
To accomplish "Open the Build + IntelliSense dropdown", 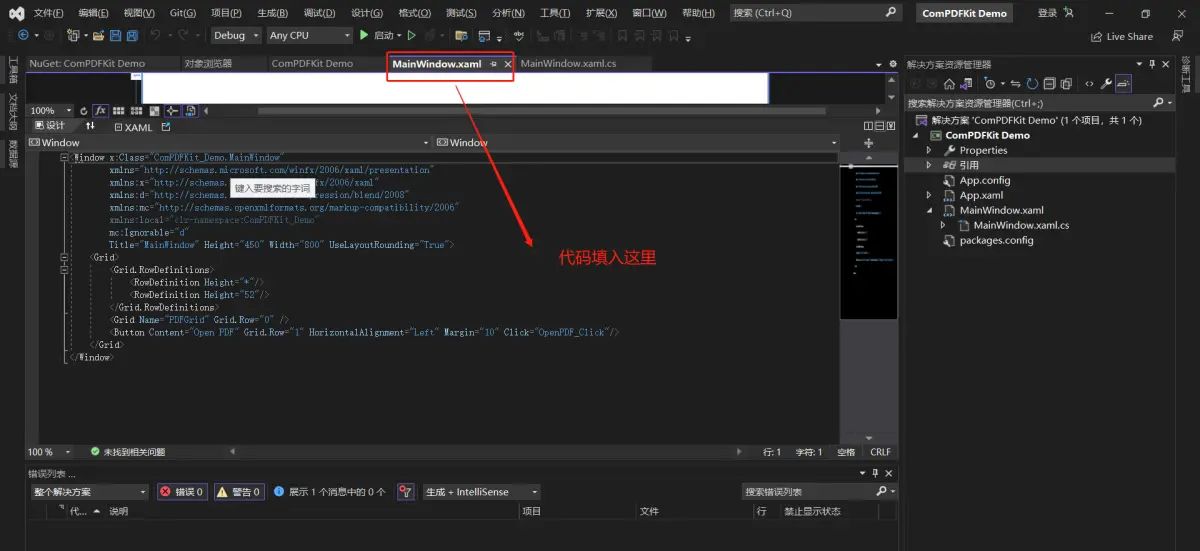I will (481, 492).
